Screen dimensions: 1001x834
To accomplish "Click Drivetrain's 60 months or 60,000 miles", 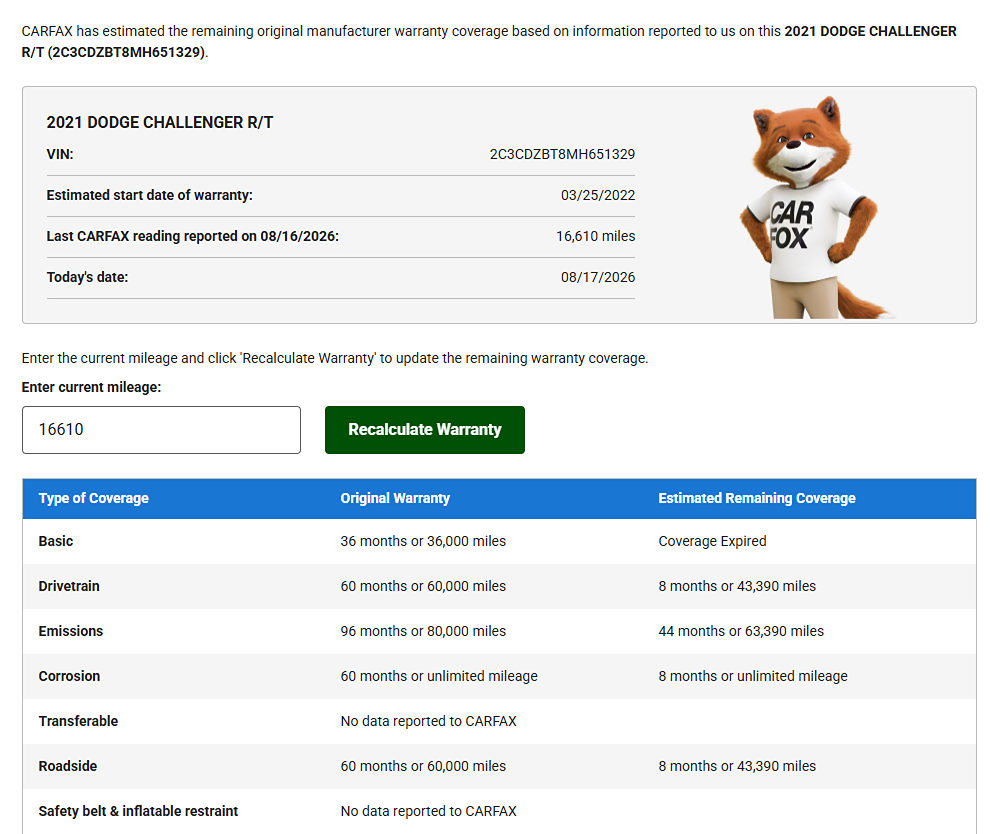I will point(423,586).
